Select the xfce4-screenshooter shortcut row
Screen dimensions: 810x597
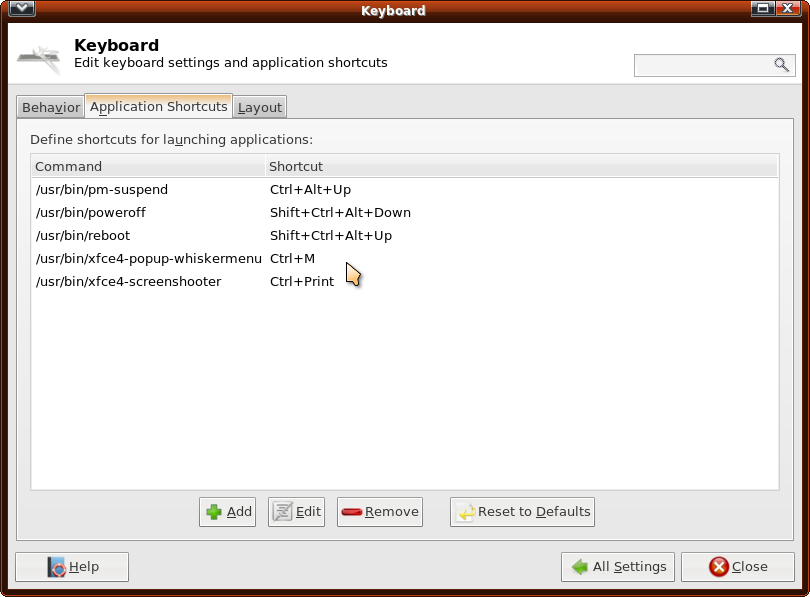pos(128,282)
